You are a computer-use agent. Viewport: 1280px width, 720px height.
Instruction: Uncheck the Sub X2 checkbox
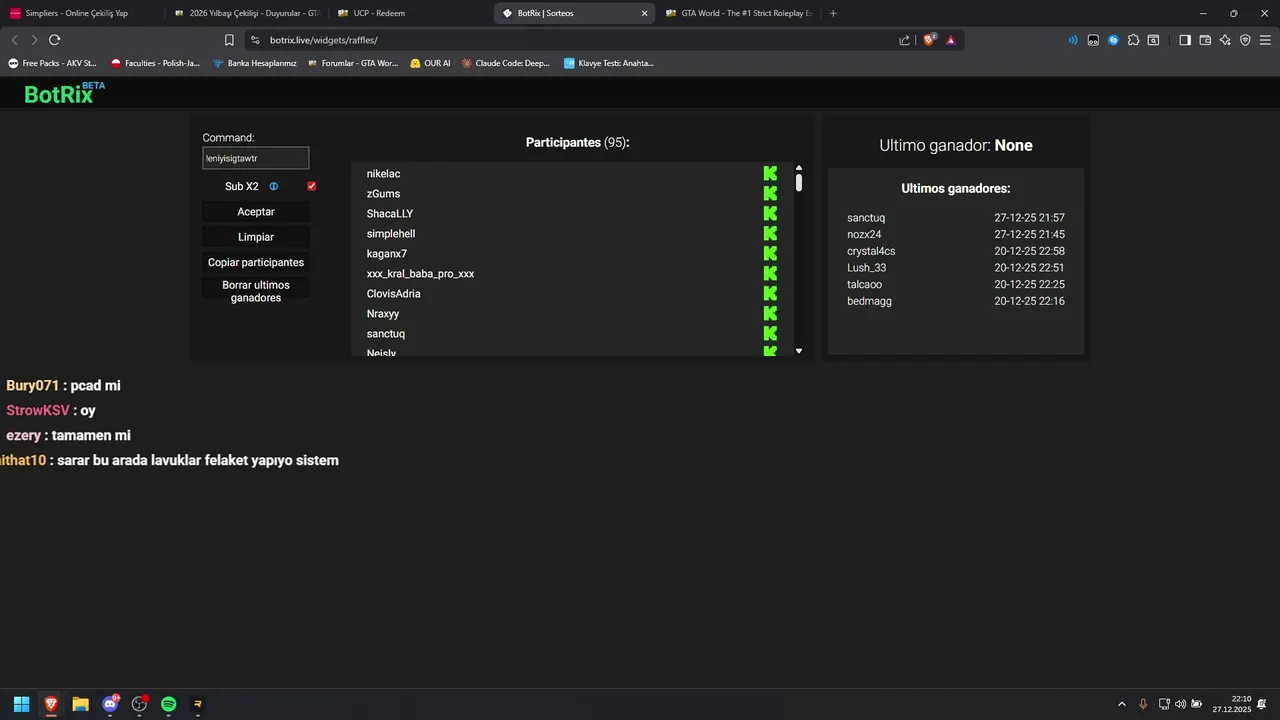[x=312, y=186]
